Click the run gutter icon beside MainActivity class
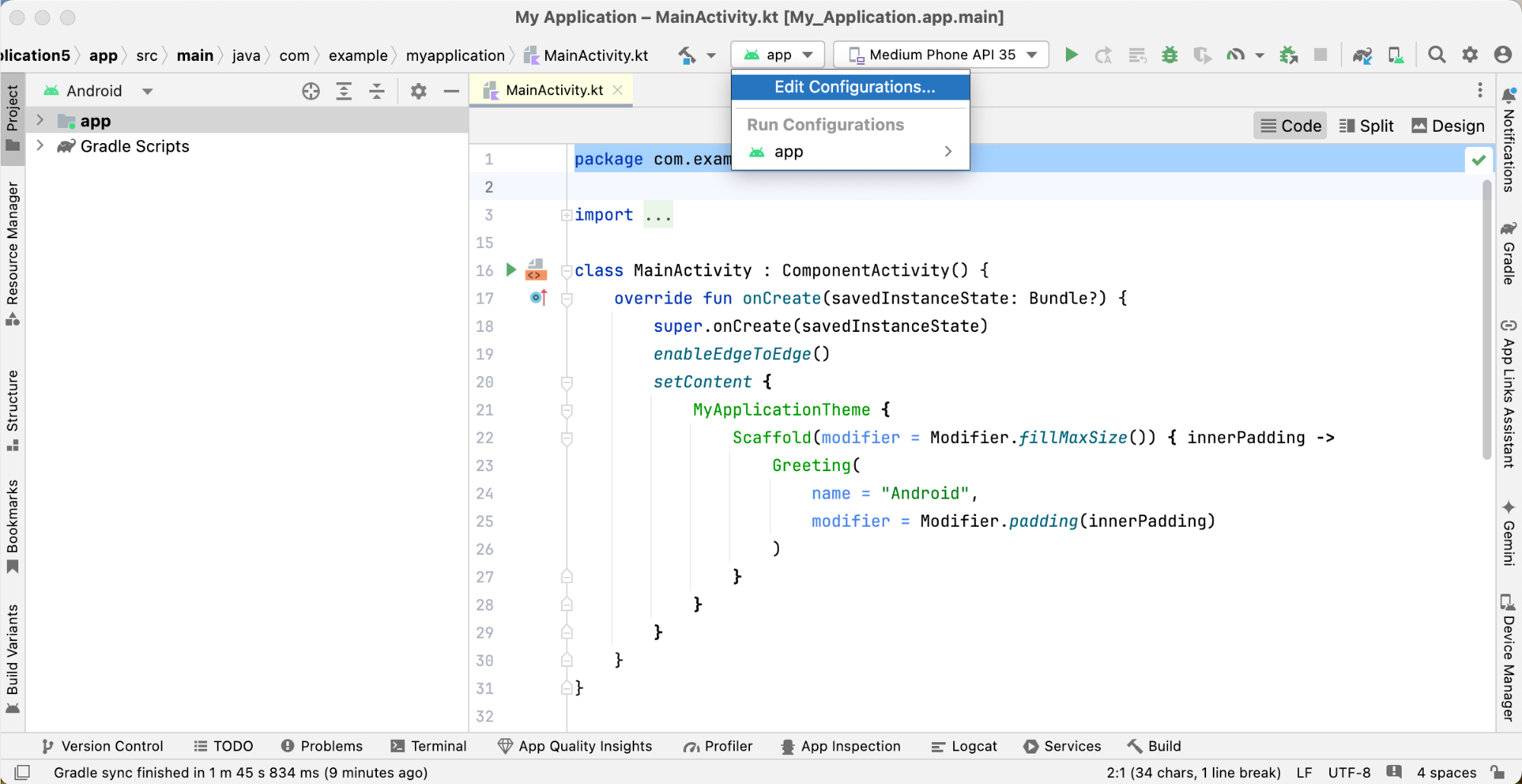This screenshot has width=1522, height=784. (511, 270)
